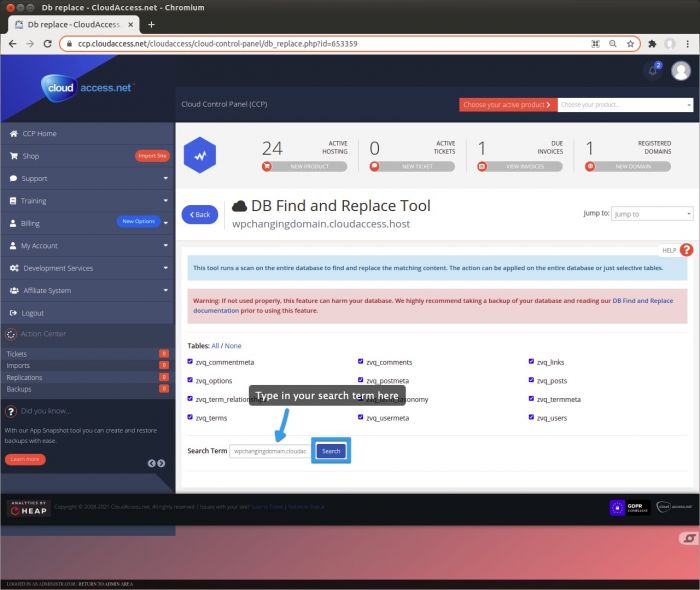Click New Options badge next to Billing
The width and height of the screenshot is (700, 590).
[x=138, y=221]
